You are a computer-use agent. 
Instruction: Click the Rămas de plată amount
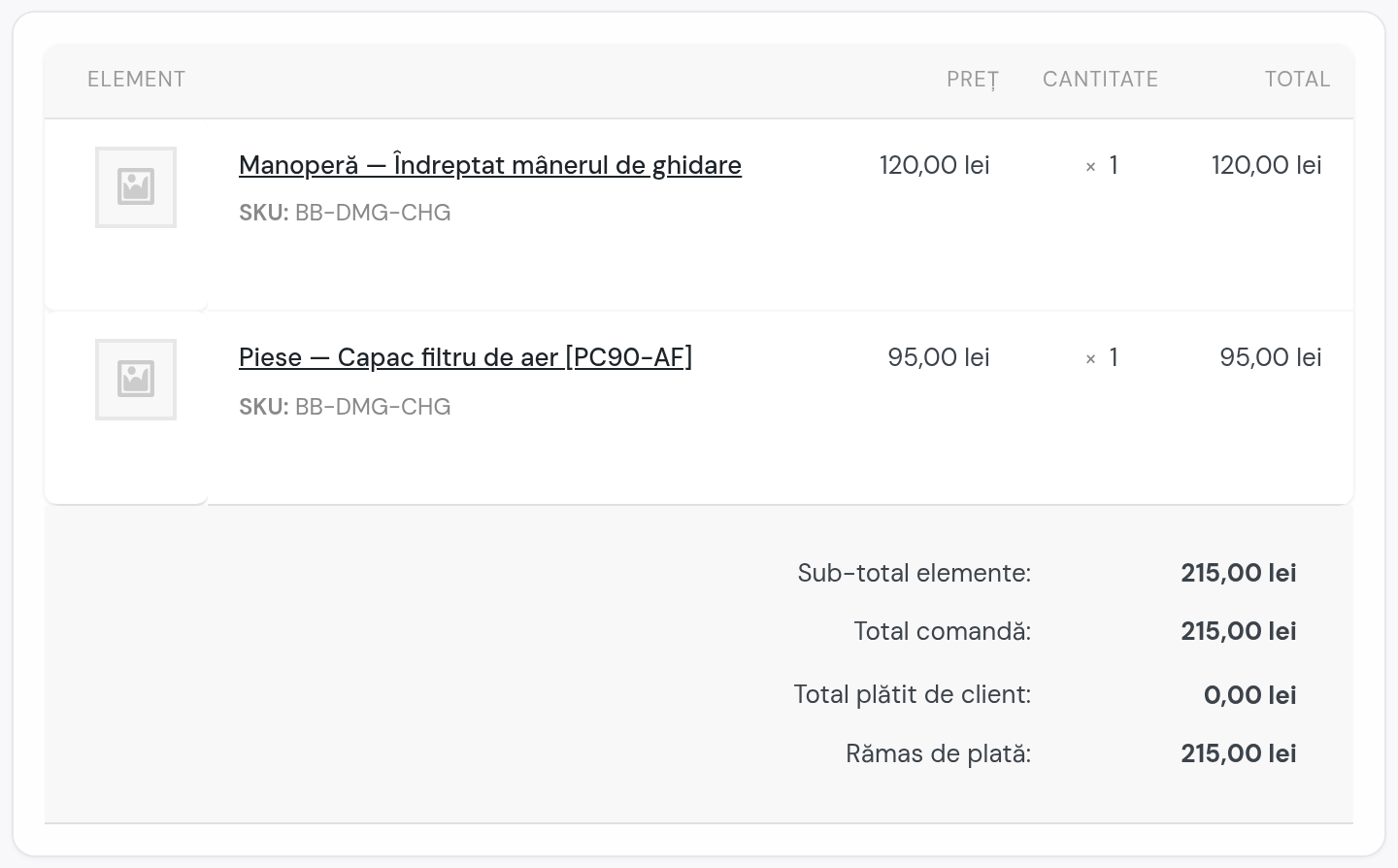click(x=1239, y=753)
